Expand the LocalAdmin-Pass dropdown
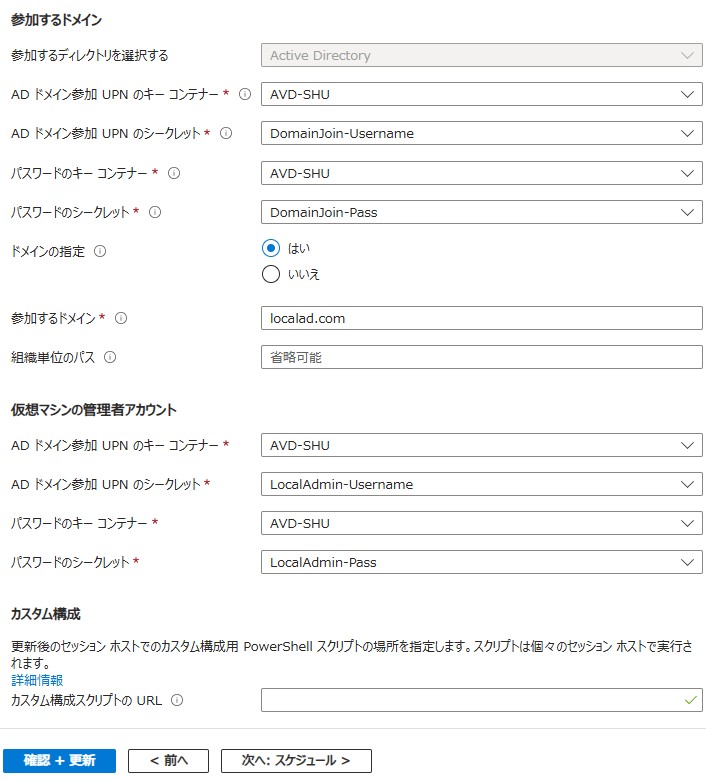 pyautogui.click(x=481, y=562)
